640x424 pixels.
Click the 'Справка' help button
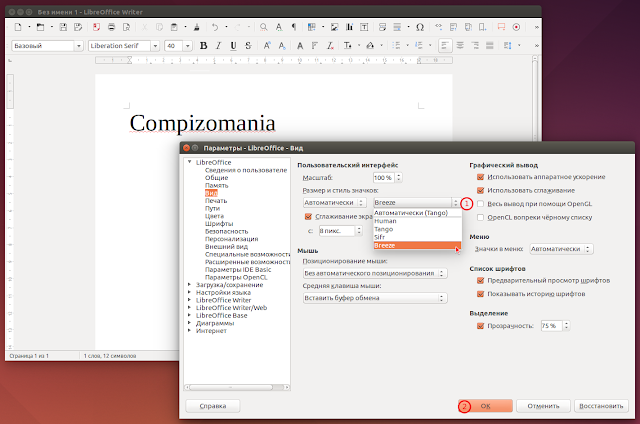(213, 406)
